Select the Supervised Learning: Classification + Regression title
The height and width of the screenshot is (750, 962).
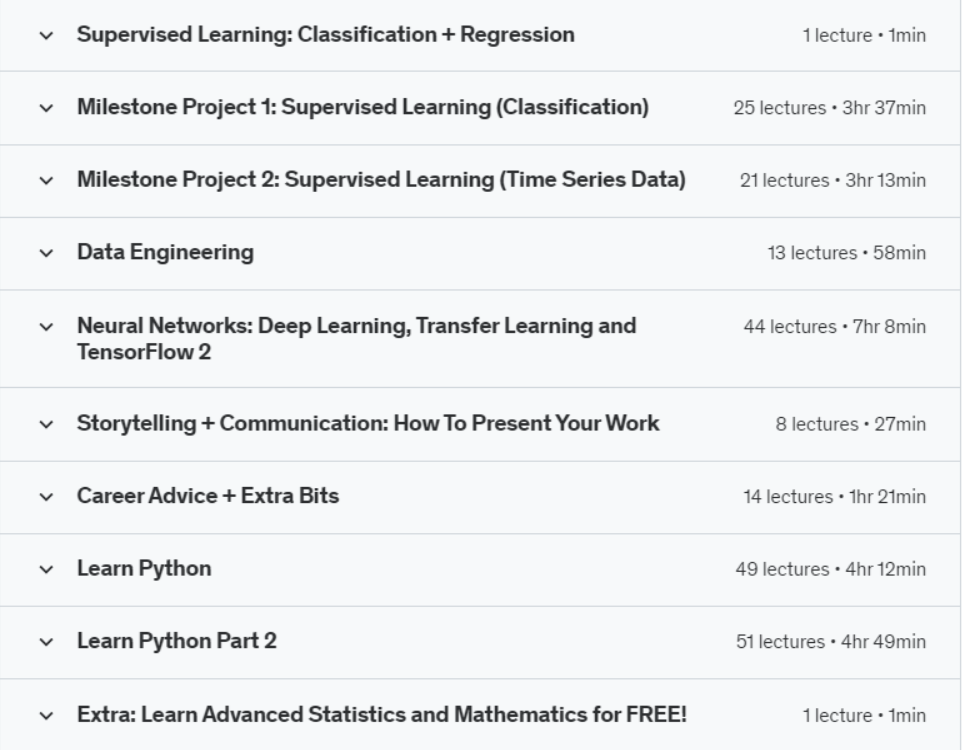(x=325, y=35)
